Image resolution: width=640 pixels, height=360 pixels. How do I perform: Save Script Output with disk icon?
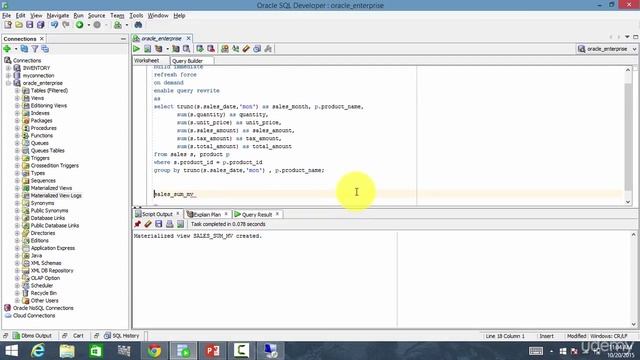click(159, 224)
